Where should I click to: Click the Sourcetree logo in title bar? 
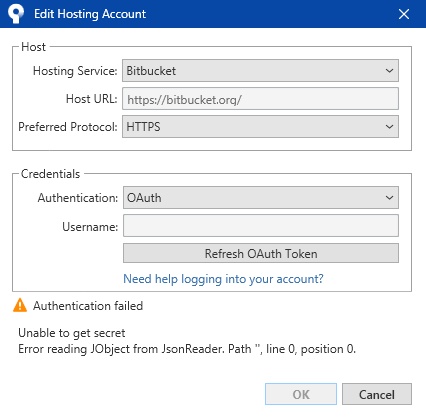pos(16,14)
